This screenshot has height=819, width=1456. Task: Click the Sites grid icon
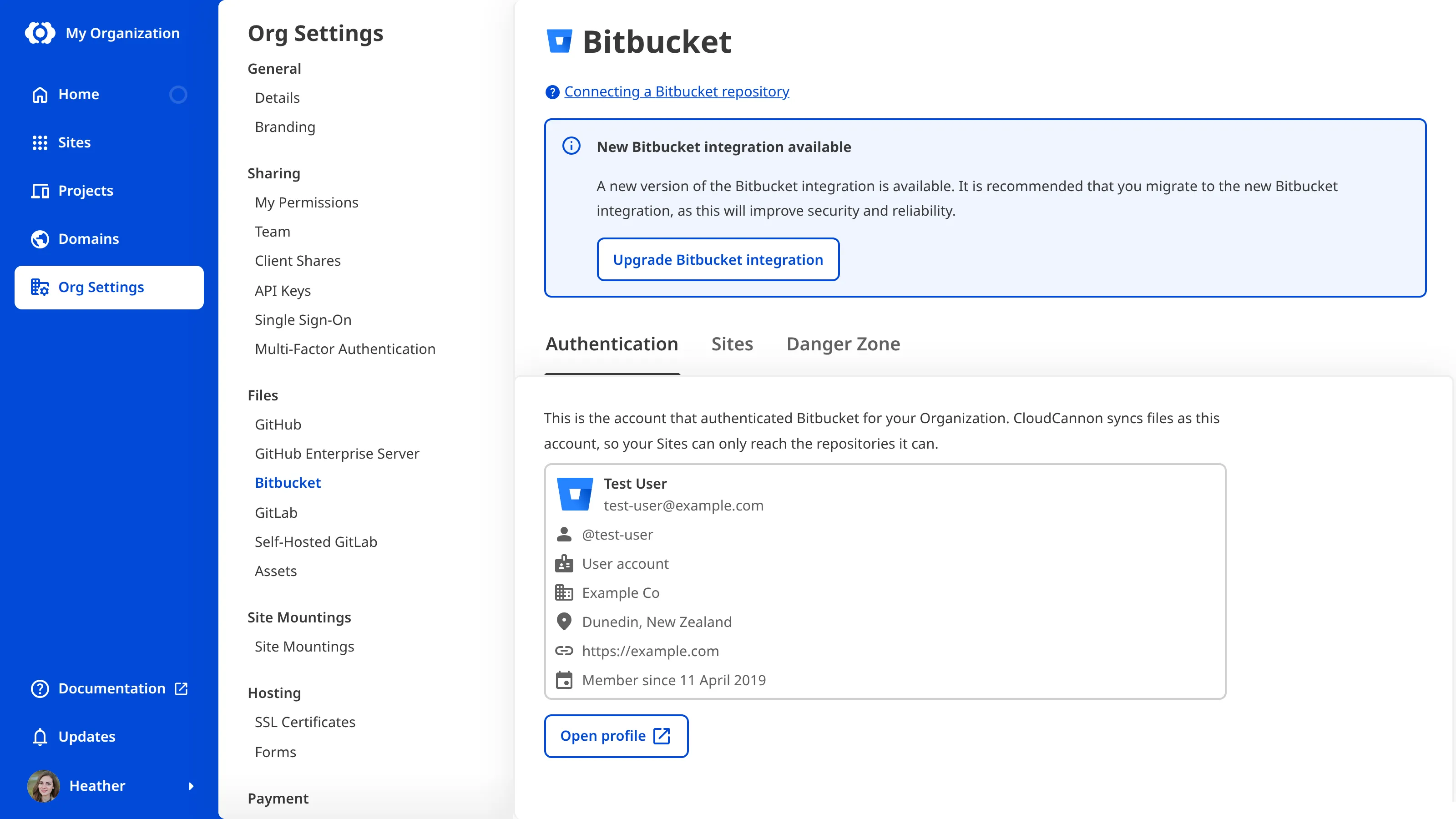tap(40, 142)
